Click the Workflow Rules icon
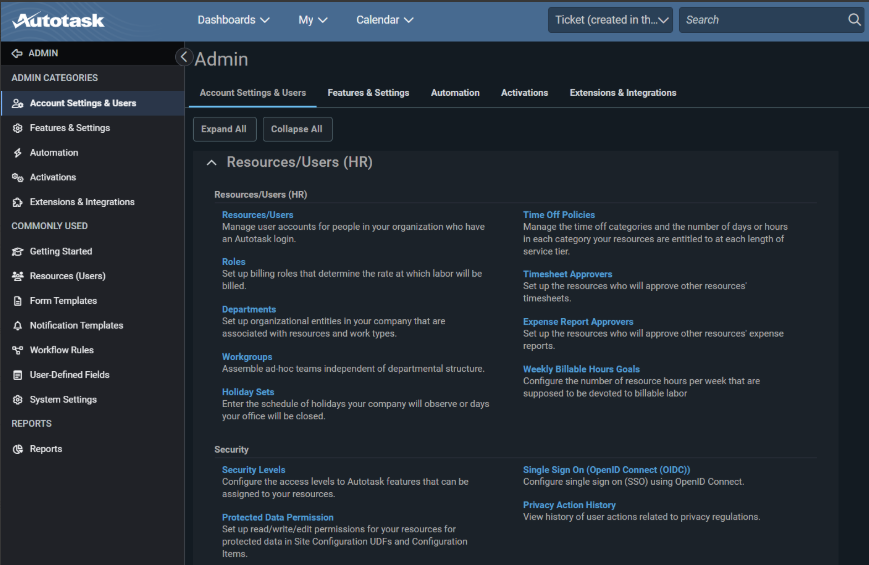Image resolution: width=869 pixels, height=565 pixels. 18,350
